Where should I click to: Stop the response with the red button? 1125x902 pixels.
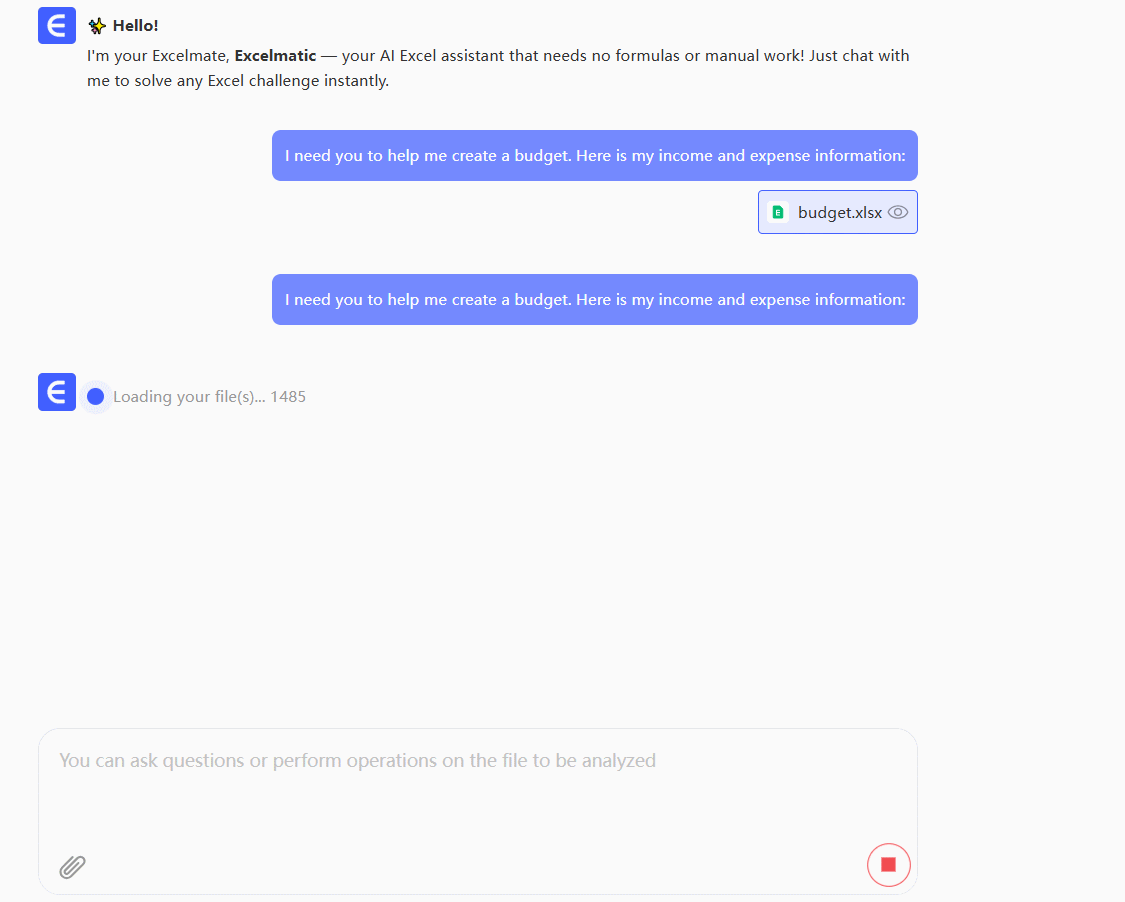click(x=888, y=865)
